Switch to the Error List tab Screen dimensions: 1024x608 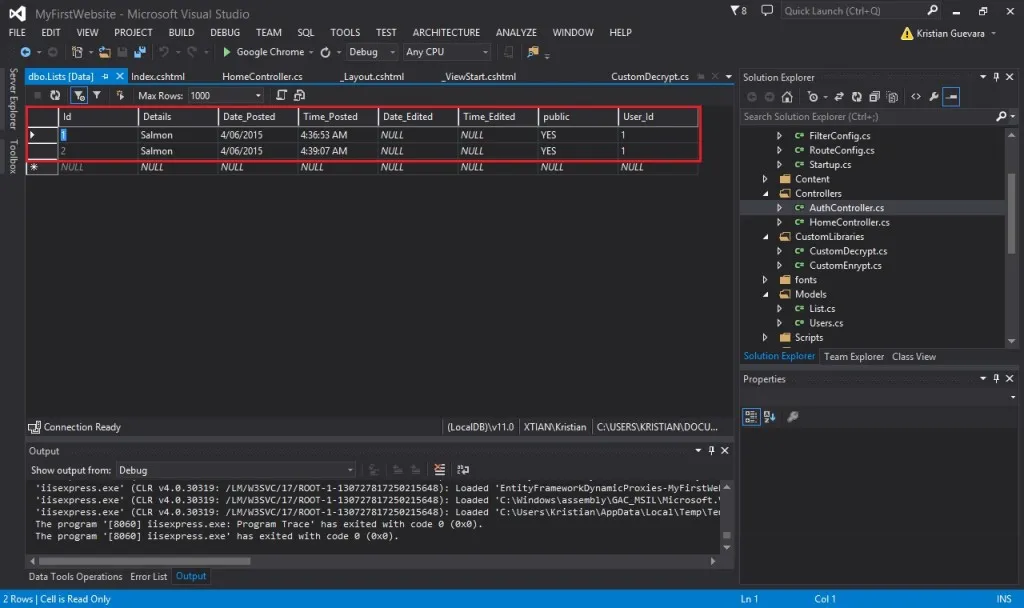click(148, 577)
